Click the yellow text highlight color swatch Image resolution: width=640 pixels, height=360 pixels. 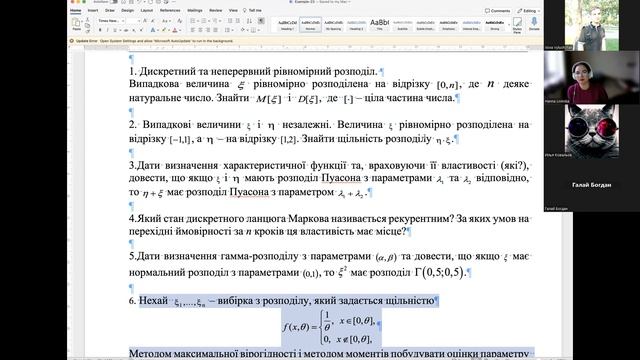164,30
